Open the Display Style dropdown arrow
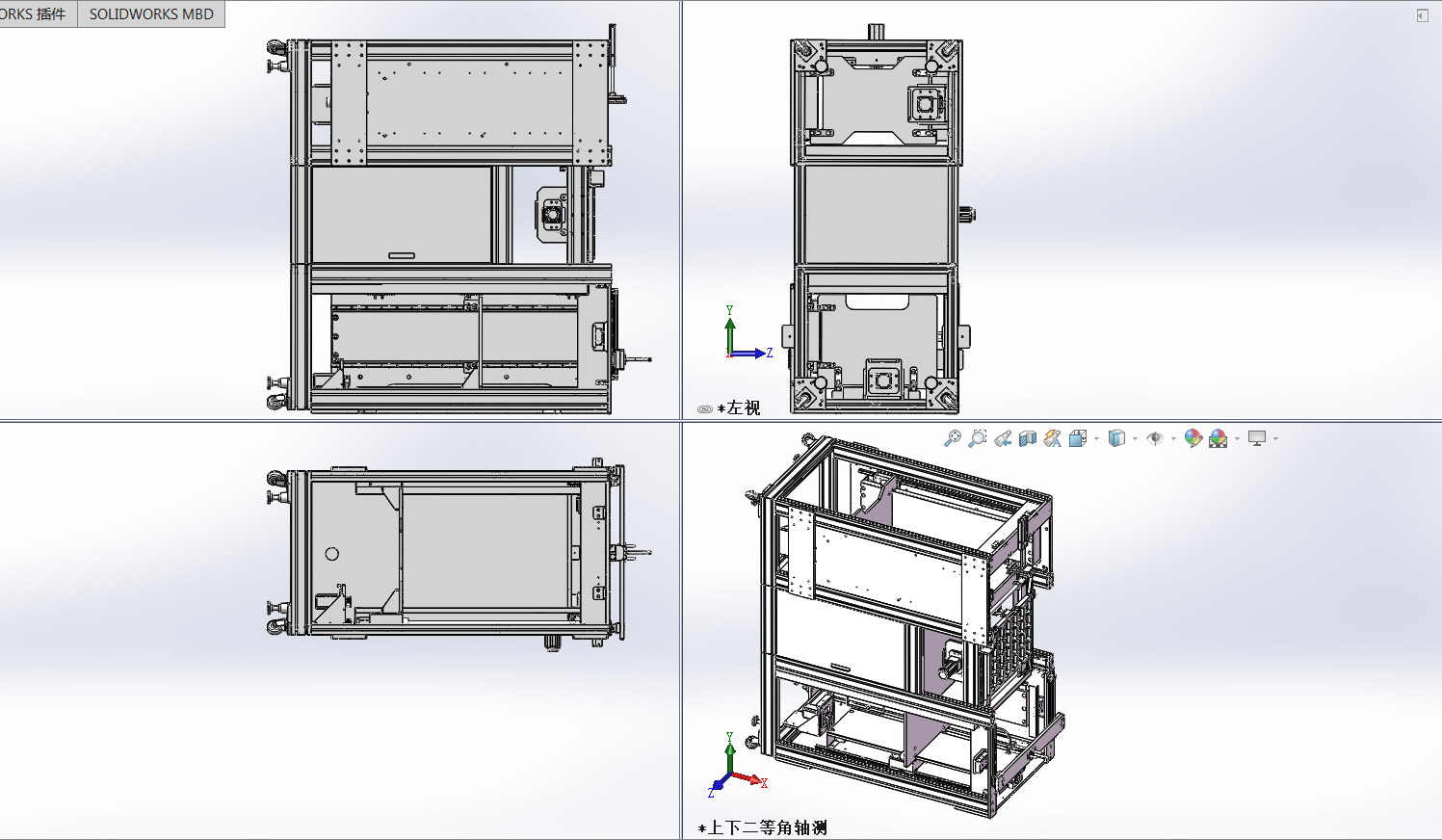1442x840 pixels. coord(1135,438)
